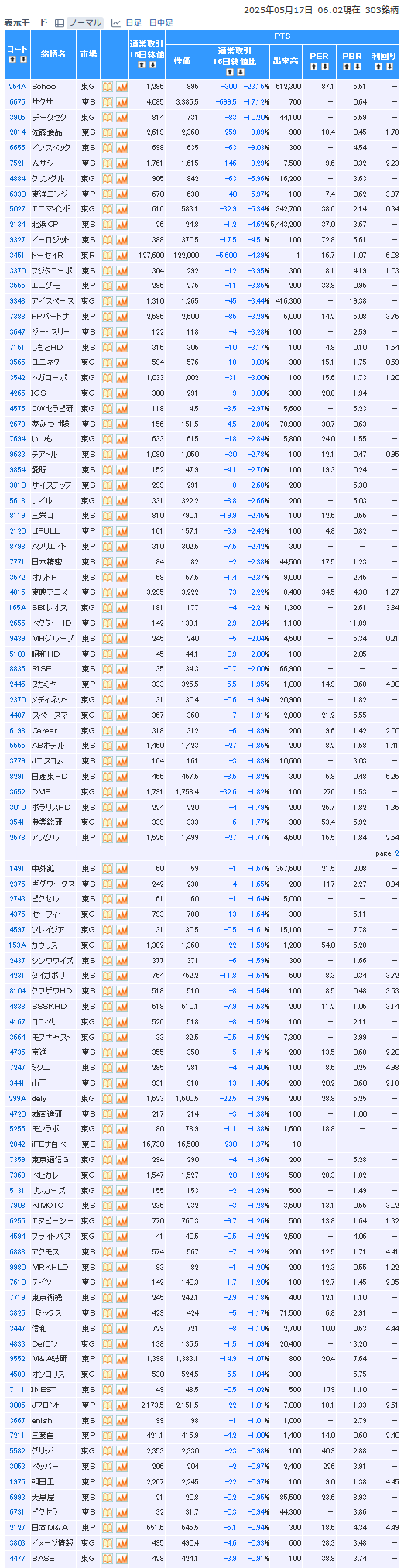Open the book info icon for Schoo

108,87
